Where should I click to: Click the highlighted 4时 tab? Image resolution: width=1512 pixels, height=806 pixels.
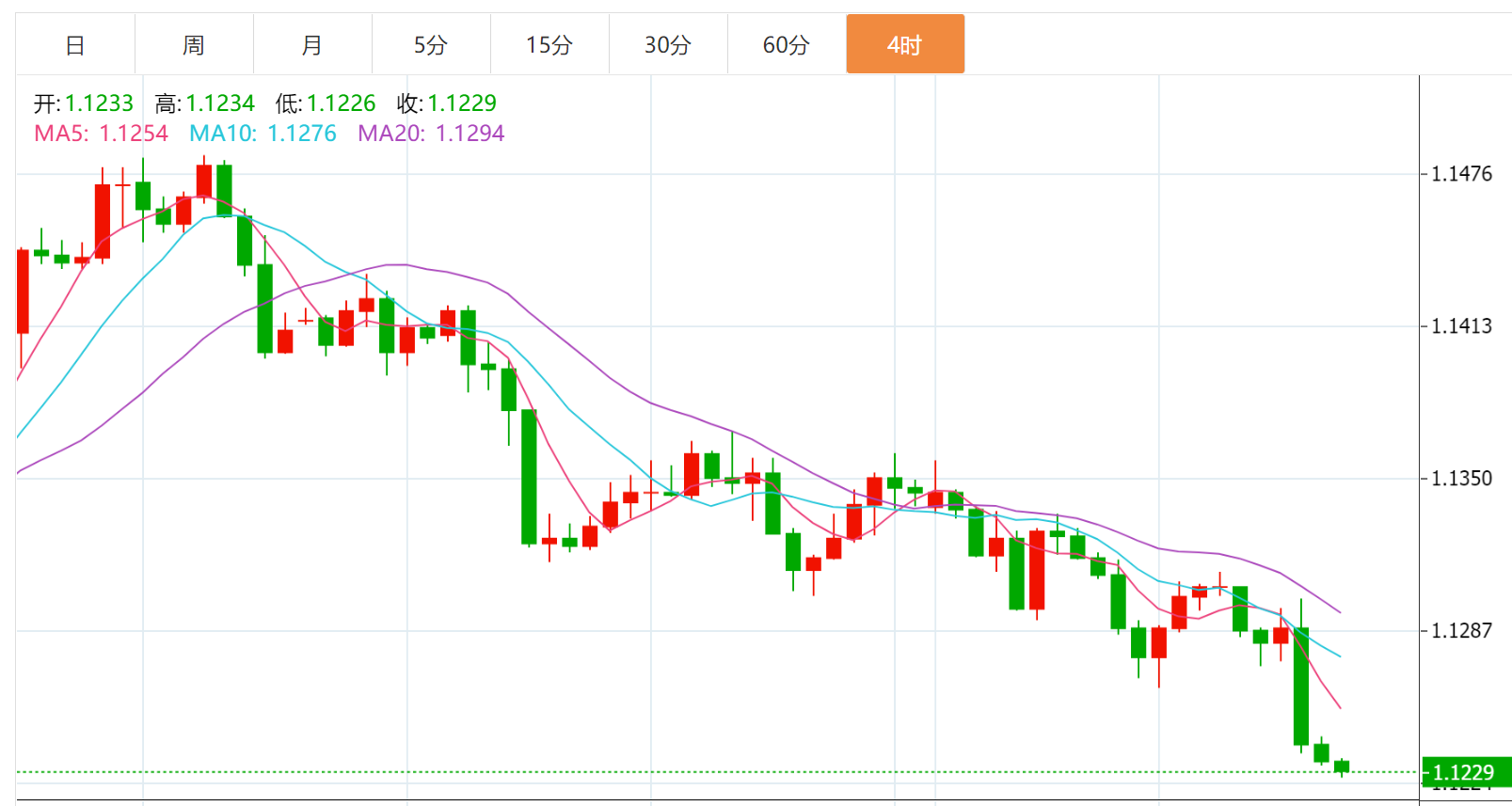905,44
